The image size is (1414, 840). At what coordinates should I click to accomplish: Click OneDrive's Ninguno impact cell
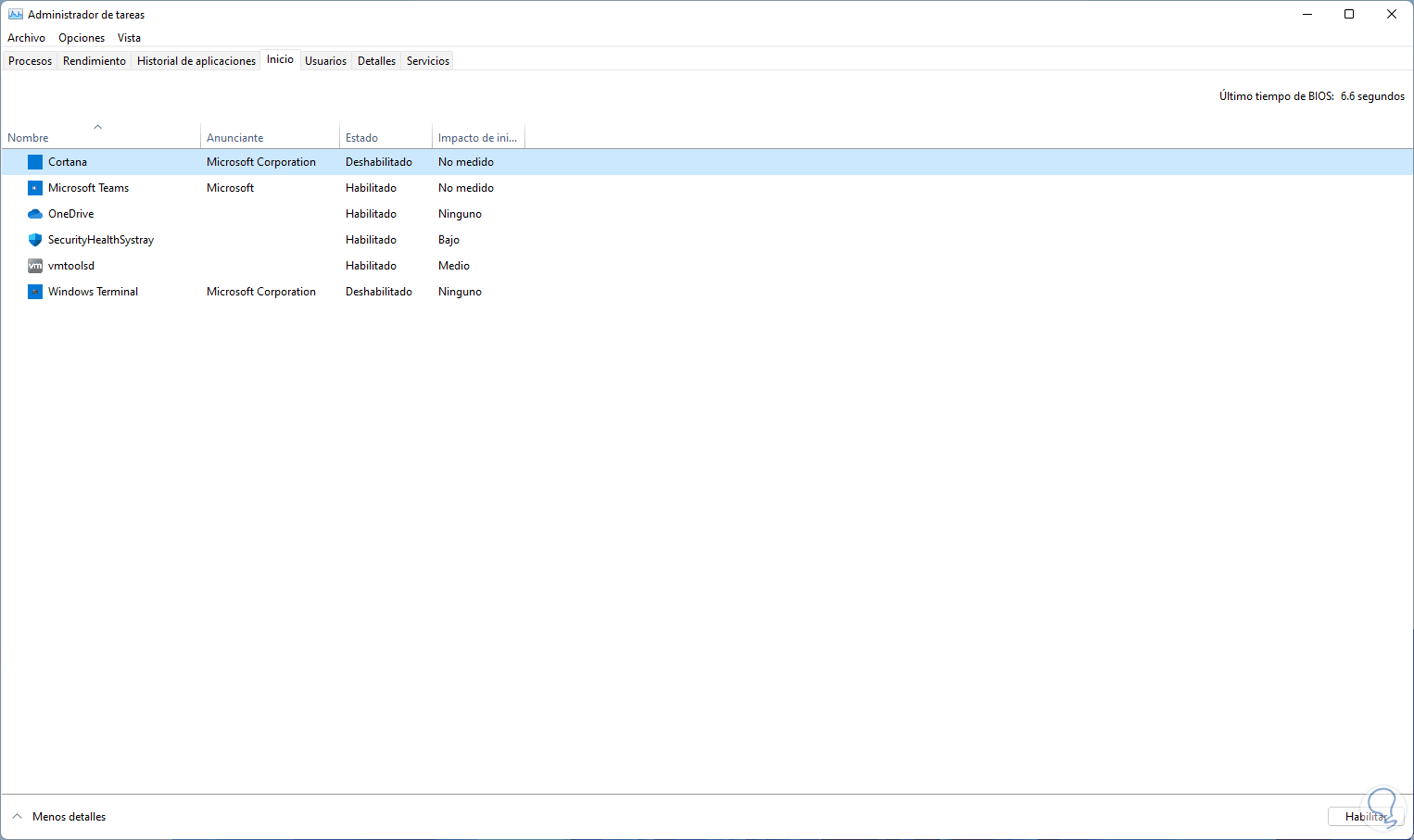coord(460,214)
